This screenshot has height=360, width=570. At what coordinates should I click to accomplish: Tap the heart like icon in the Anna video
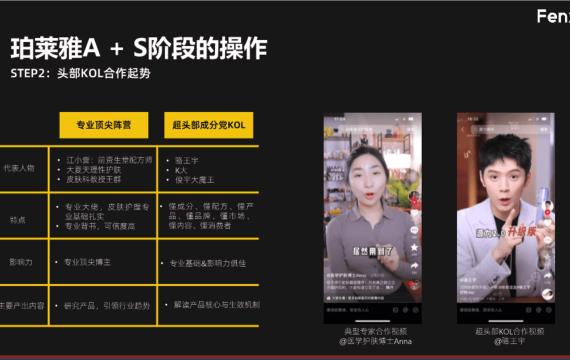click(x=414, y=213)
